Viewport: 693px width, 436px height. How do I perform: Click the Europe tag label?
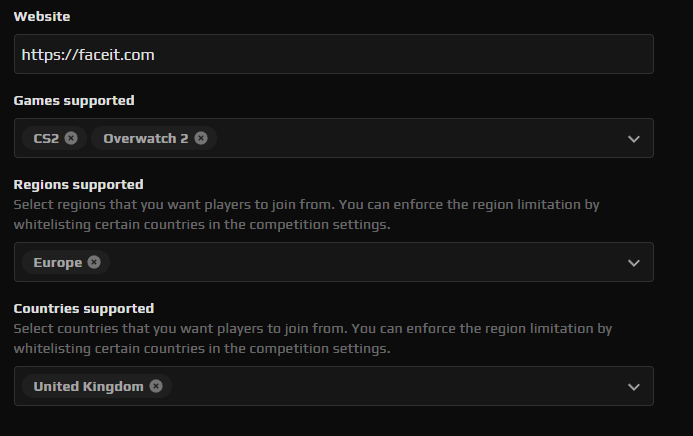point(57,262)
